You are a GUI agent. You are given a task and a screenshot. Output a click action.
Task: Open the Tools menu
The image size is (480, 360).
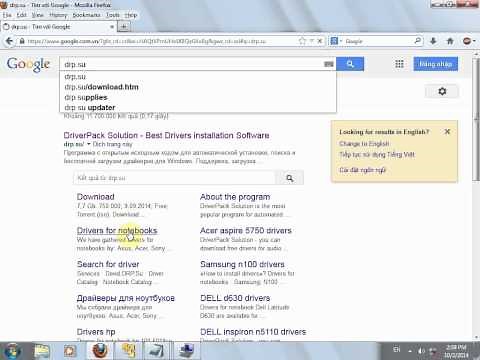[x=113, y=15]
